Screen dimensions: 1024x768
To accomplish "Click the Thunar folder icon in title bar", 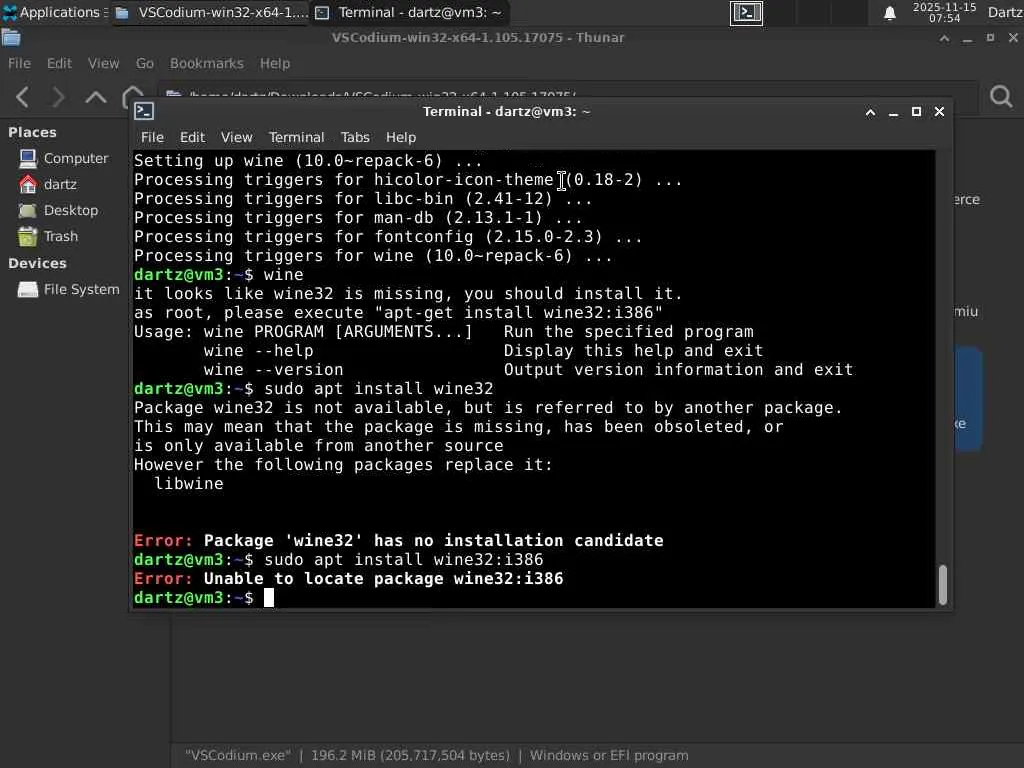I will (x=10, y=38).
